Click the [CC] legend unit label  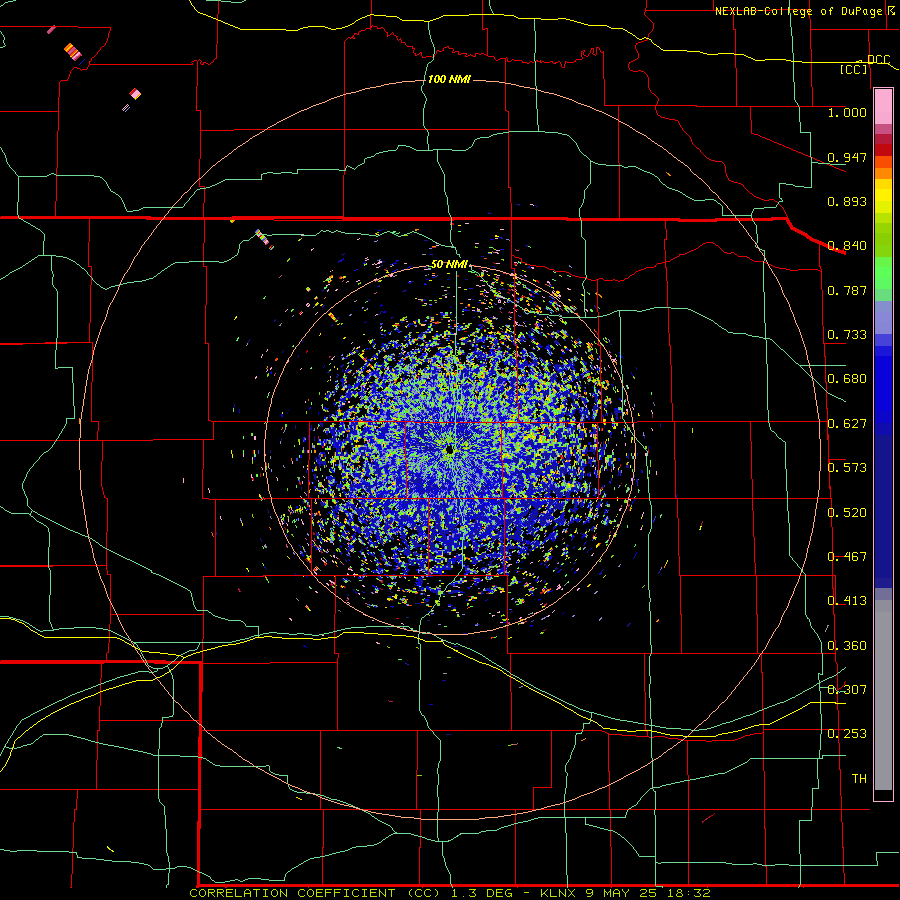coord(854,69)
